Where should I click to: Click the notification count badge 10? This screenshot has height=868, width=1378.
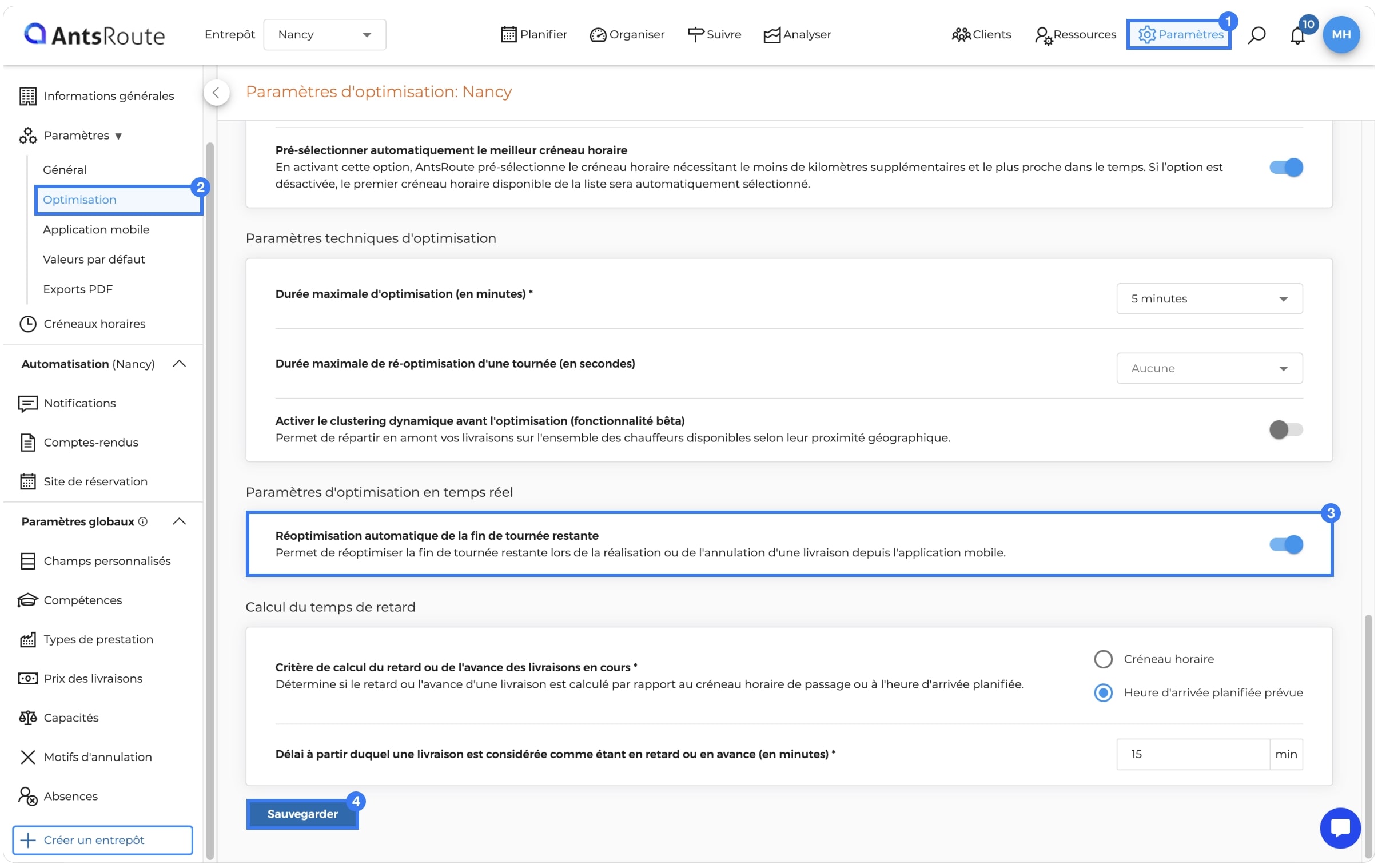1308,24
